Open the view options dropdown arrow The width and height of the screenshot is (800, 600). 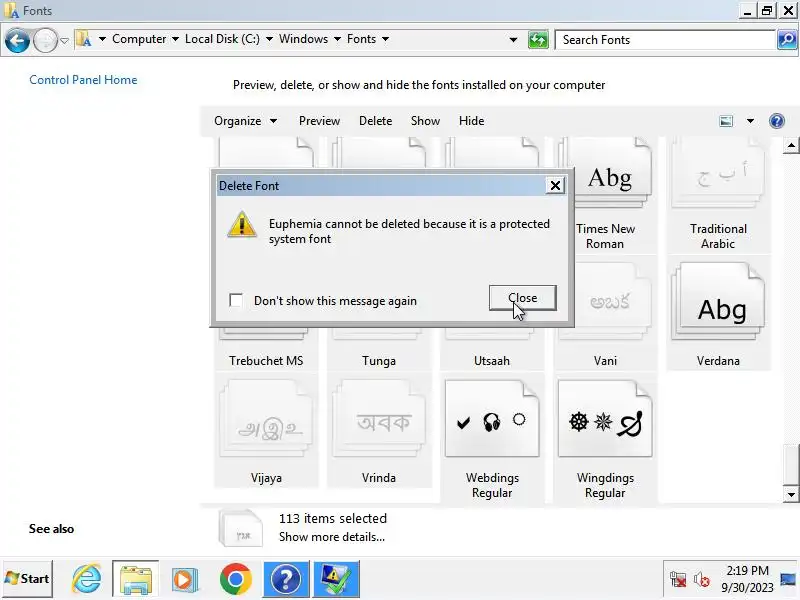[x=750, y=121]
